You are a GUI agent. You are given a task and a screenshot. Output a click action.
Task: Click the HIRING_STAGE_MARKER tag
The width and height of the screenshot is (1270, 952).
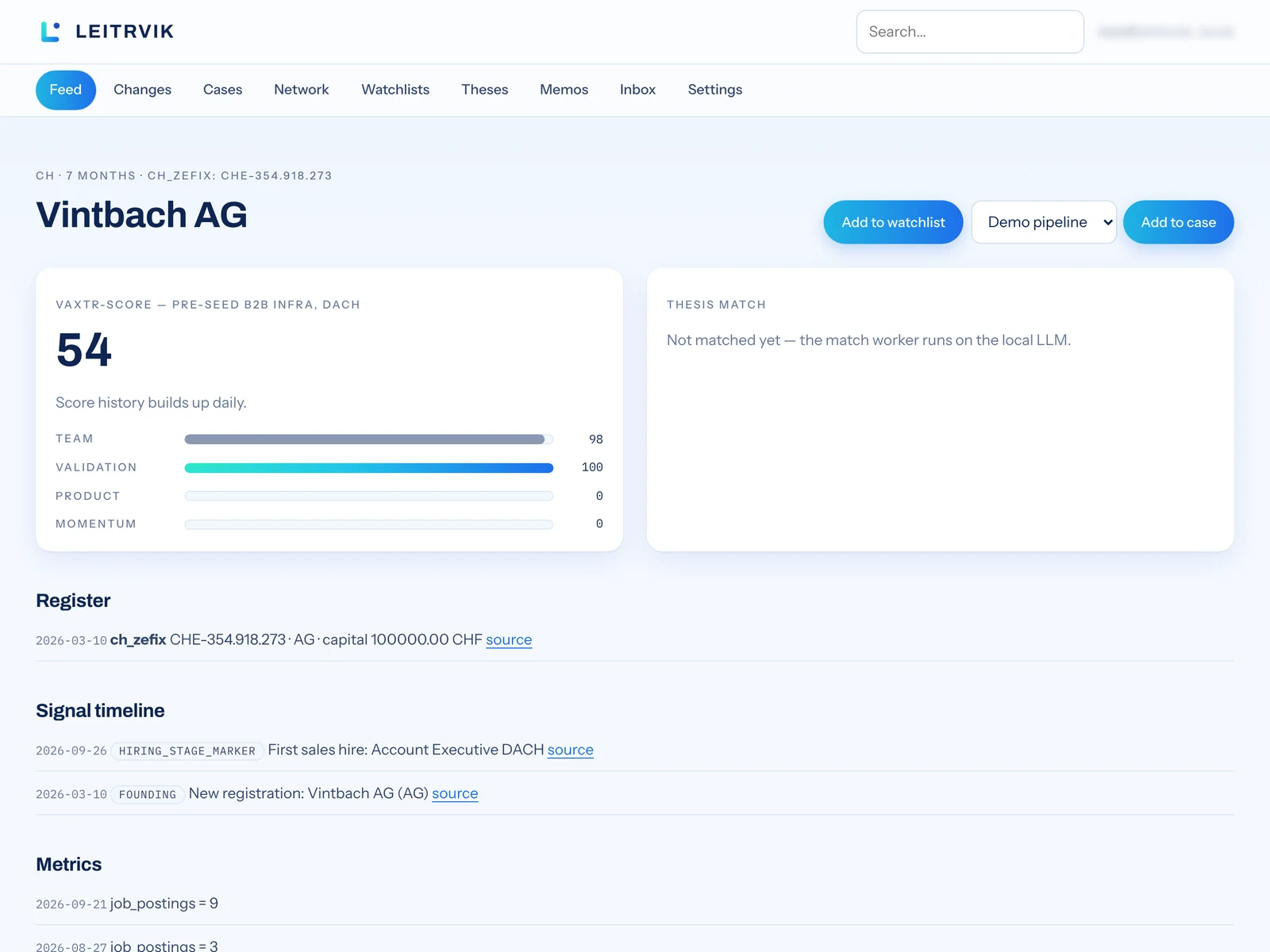(x=187, y=750)
